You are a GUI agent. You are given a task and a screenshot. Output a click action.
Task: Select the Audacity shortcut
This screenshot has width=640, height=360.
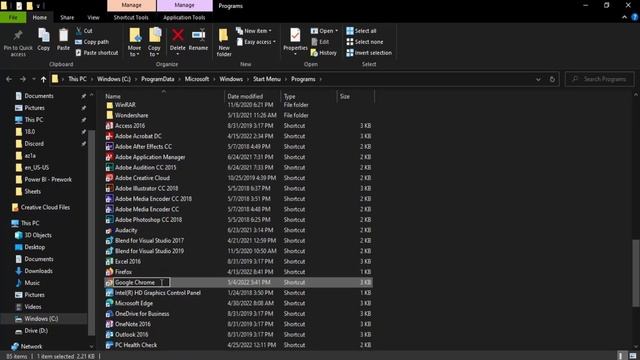coord(126,230)
